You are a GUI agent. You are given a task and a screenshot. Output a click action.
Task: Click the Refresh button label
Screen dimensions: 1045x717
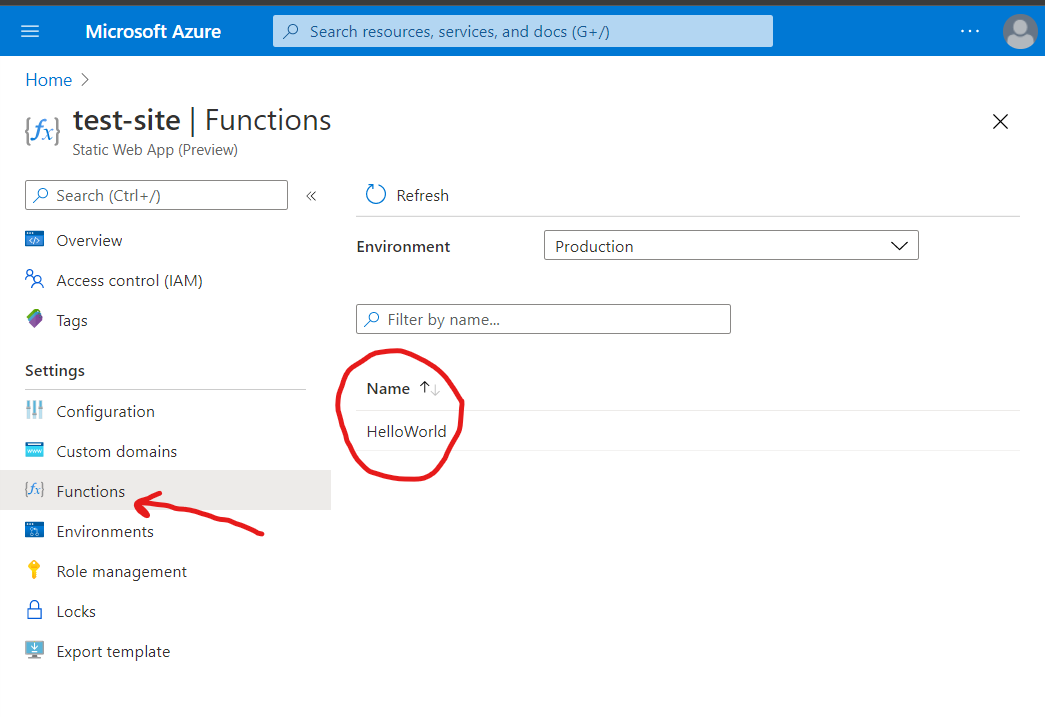coord(423,195)
